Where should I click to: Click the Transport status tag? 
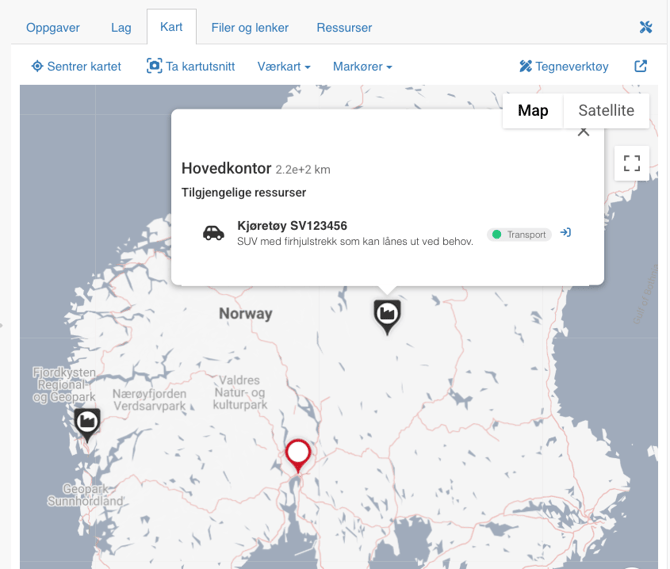coord(519,235)
